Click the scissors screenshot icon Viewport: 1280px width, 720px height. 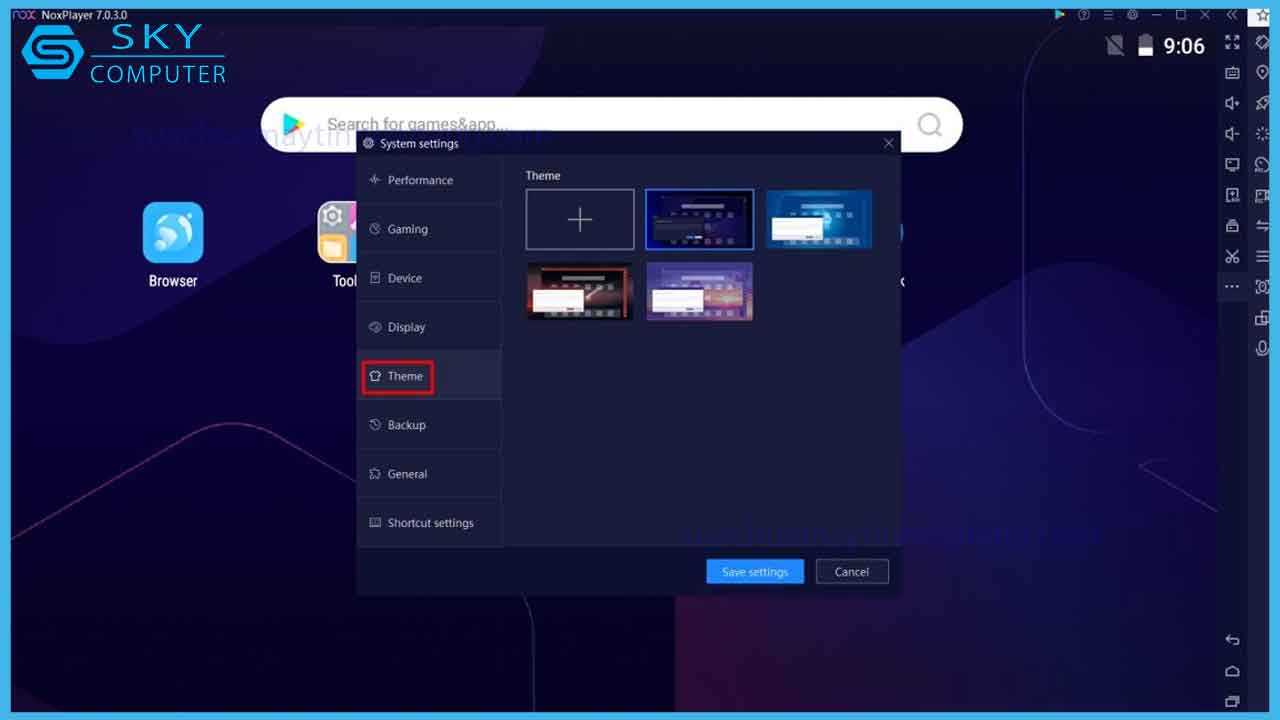1232,256
